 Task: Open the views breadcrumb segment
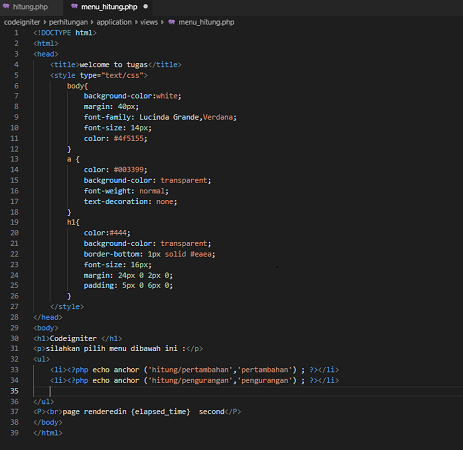pos(149,22)
